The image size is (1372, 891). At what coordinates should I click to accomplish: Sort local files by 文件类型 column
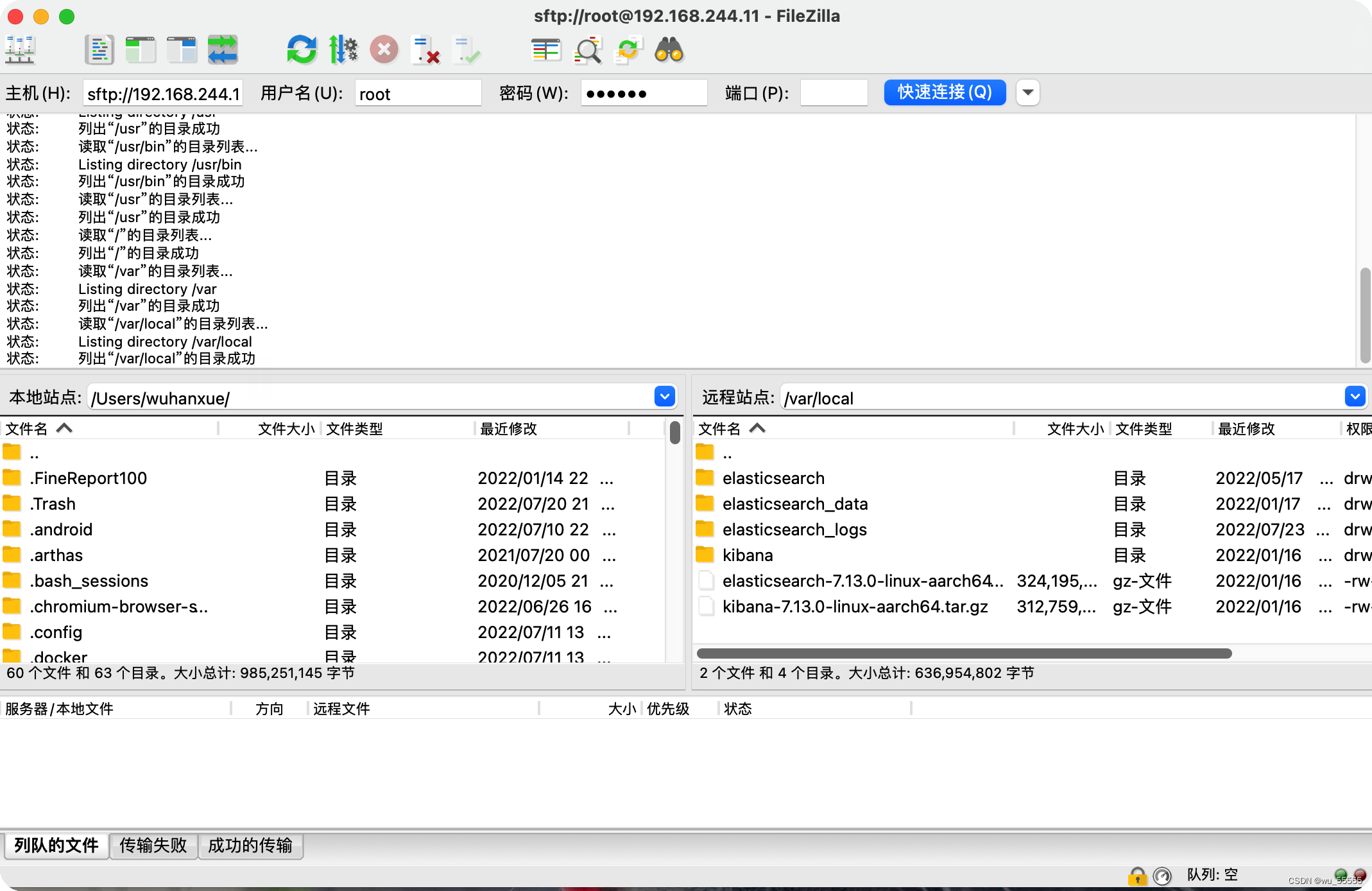pyautogui.click(x=398, y=428)
